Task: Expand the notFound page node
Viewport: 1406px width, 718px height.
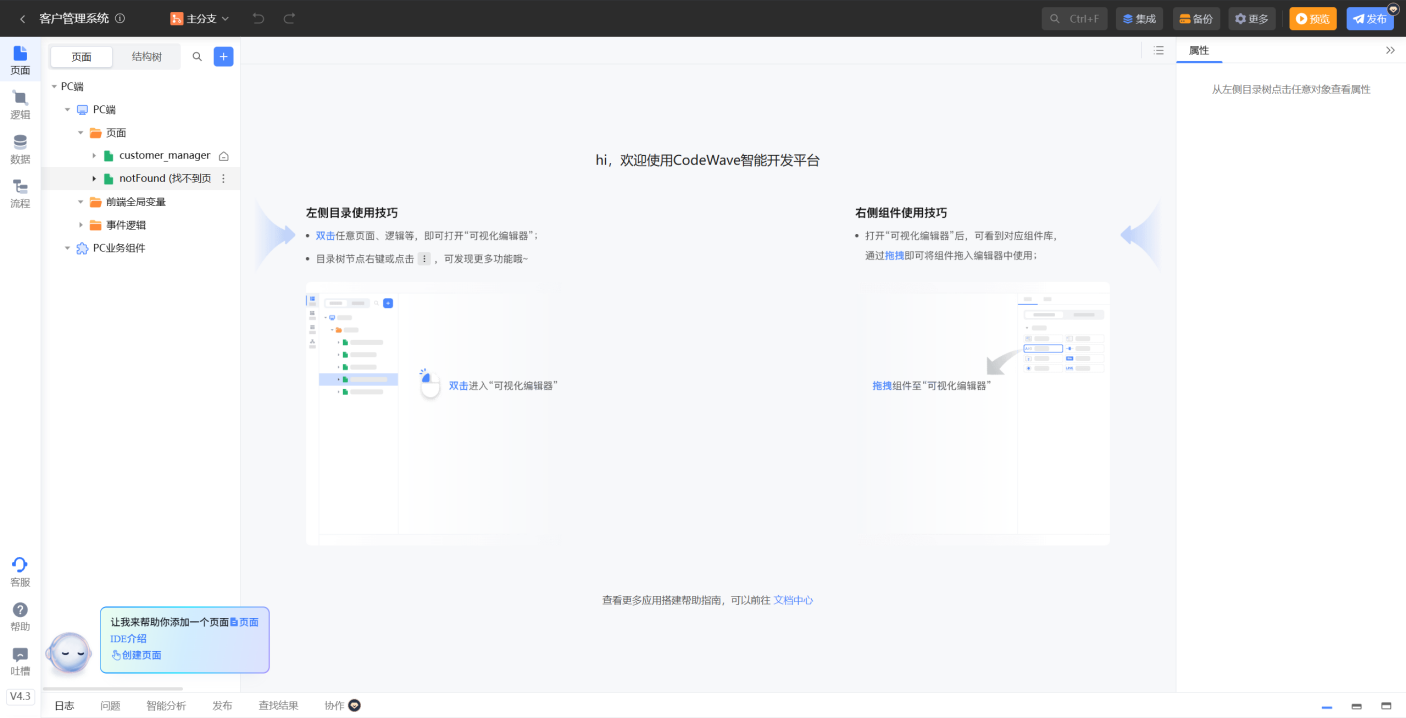Action: click(x=95, y=178)
